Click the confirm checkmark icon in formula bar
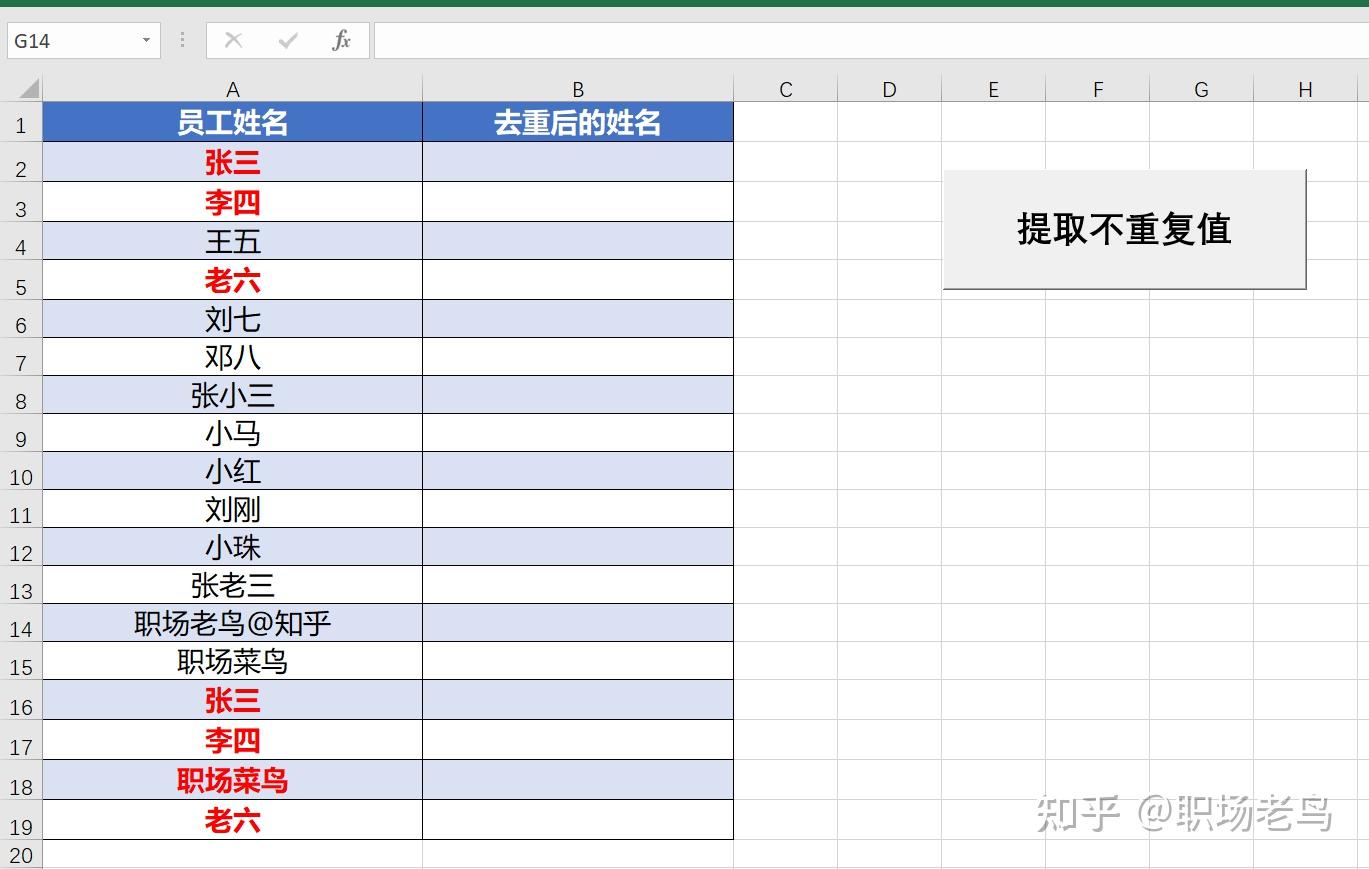This screenshot has height=869, width=1369. (288, 40)
